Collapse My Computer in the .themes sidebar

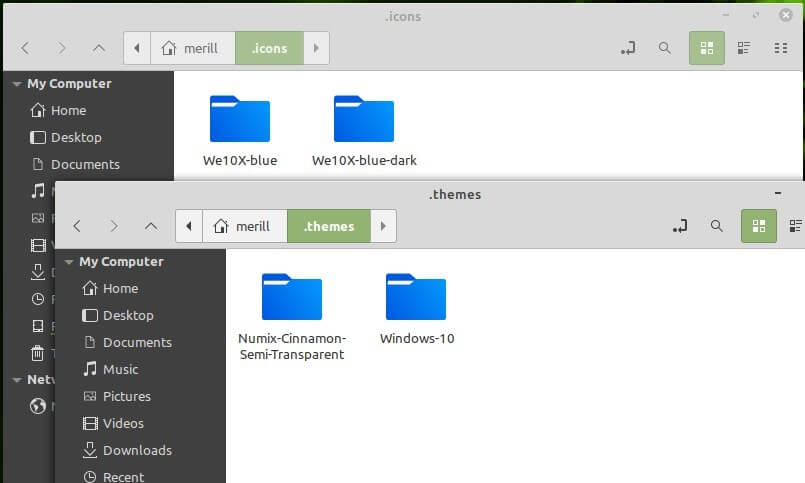(x=67, y=262)
